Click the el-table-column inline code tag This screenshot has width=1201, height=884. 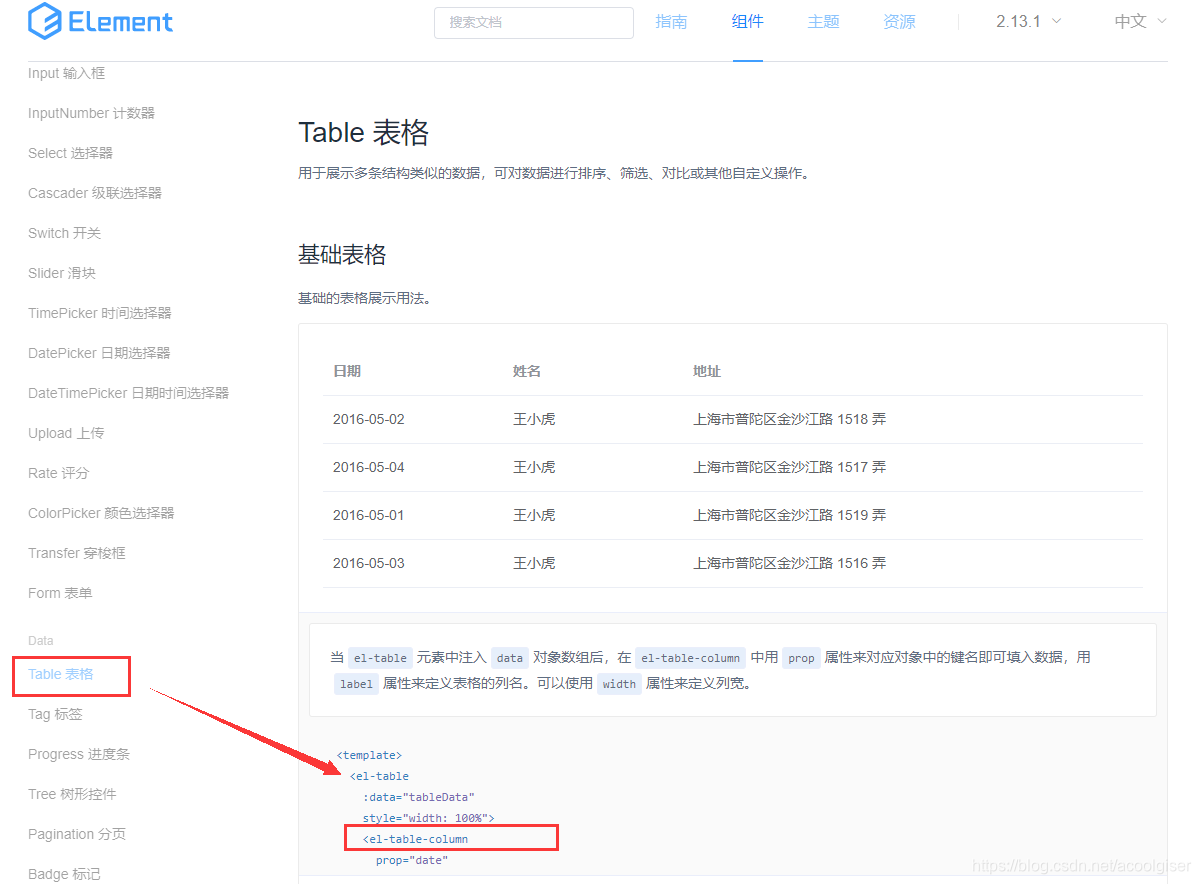point(690,658)
